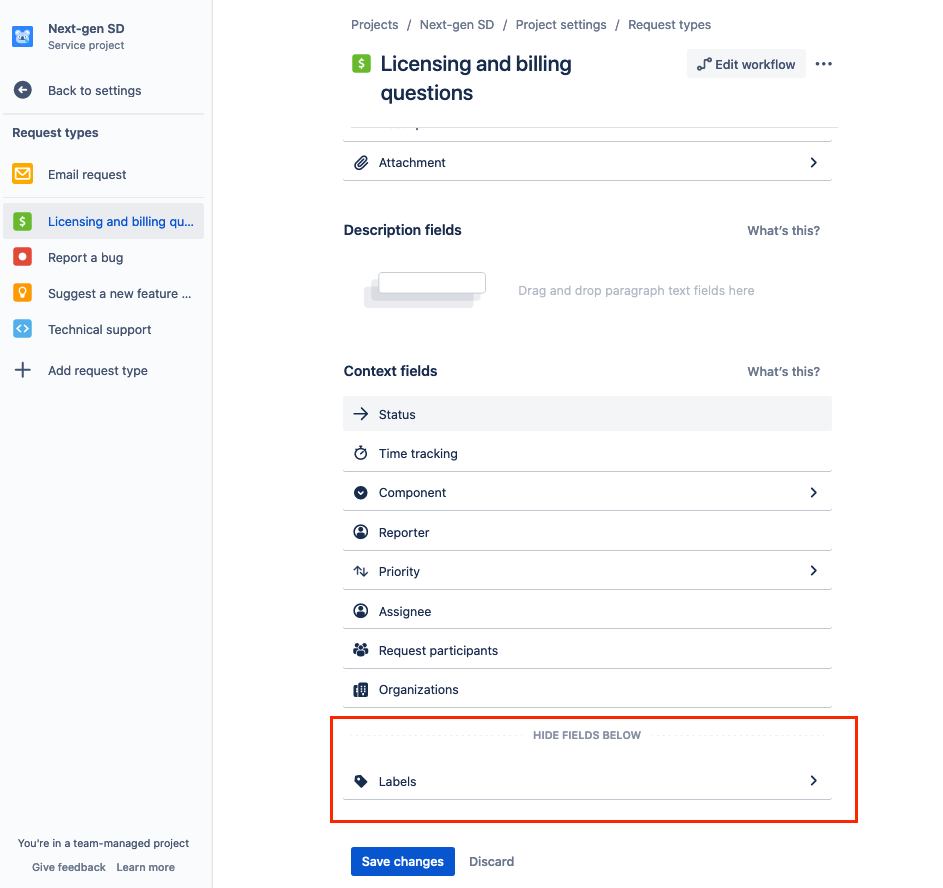This screenshot has width=943, height=888.
Task: Click the Reporter person icon
Action: 361,532
